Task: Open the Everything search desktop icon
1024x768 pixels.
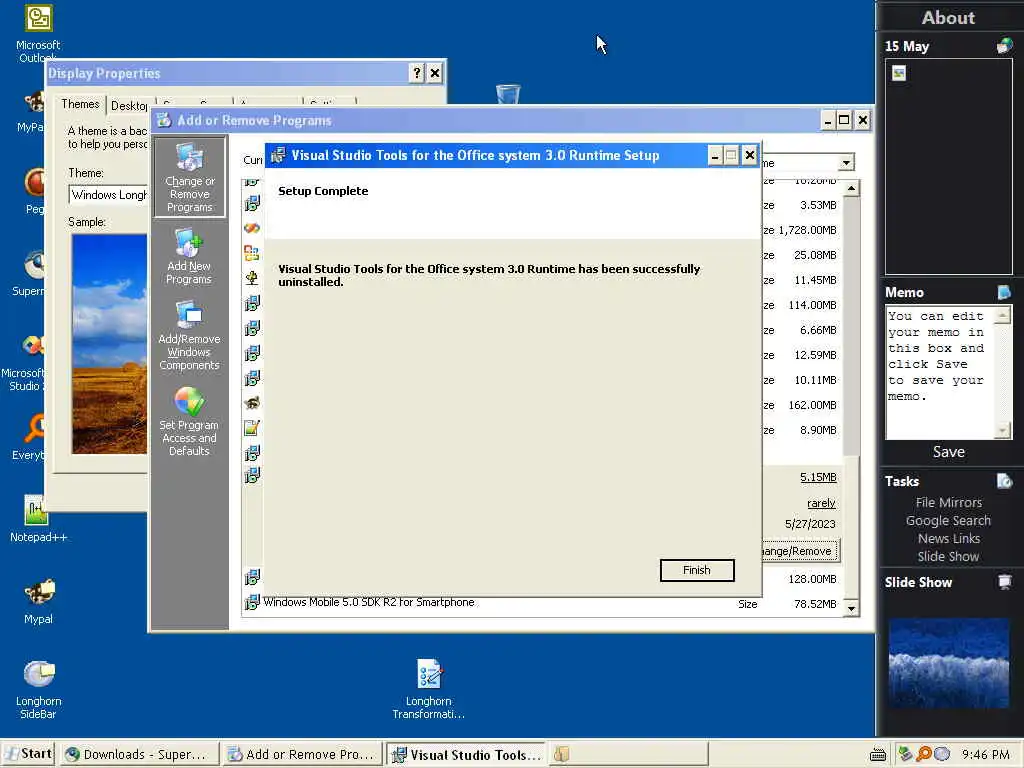Action: (29, 438)
